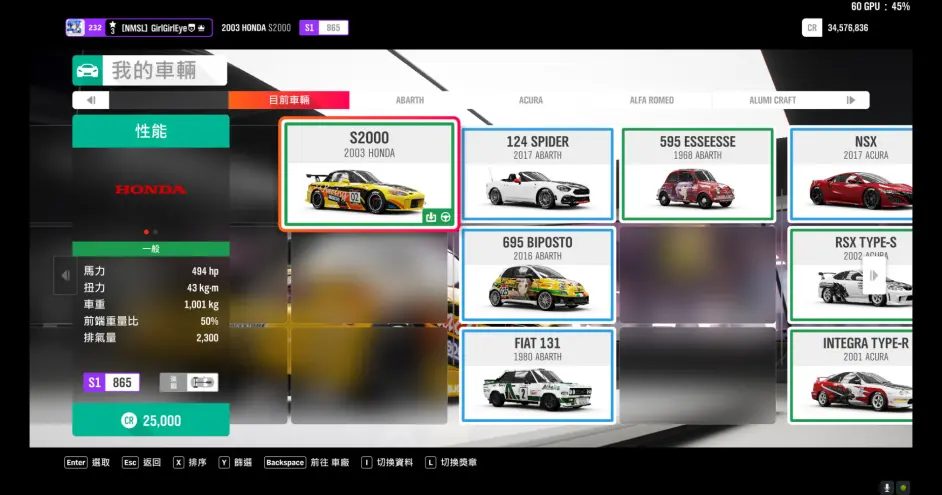
Task: Click the 25,000 CR price button
Action: (151, 420)
